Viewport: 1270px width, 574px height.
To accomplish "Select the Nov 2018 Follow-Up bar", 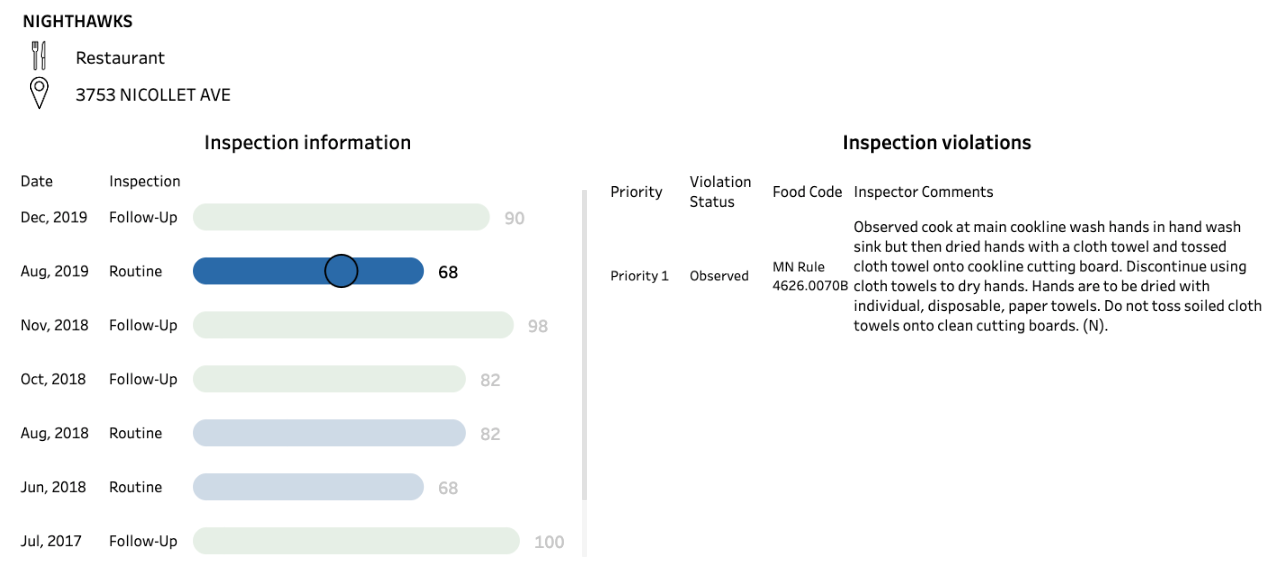I will click(x=352, y=325).
